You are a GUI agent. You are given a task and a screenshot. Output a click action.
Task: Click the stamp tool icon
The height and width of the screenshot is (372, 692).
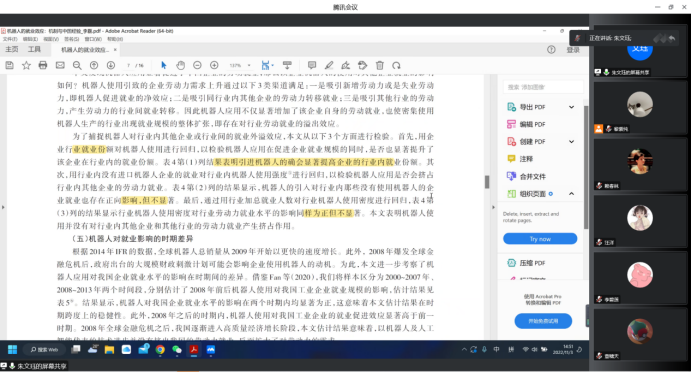(x=363, y=65)
